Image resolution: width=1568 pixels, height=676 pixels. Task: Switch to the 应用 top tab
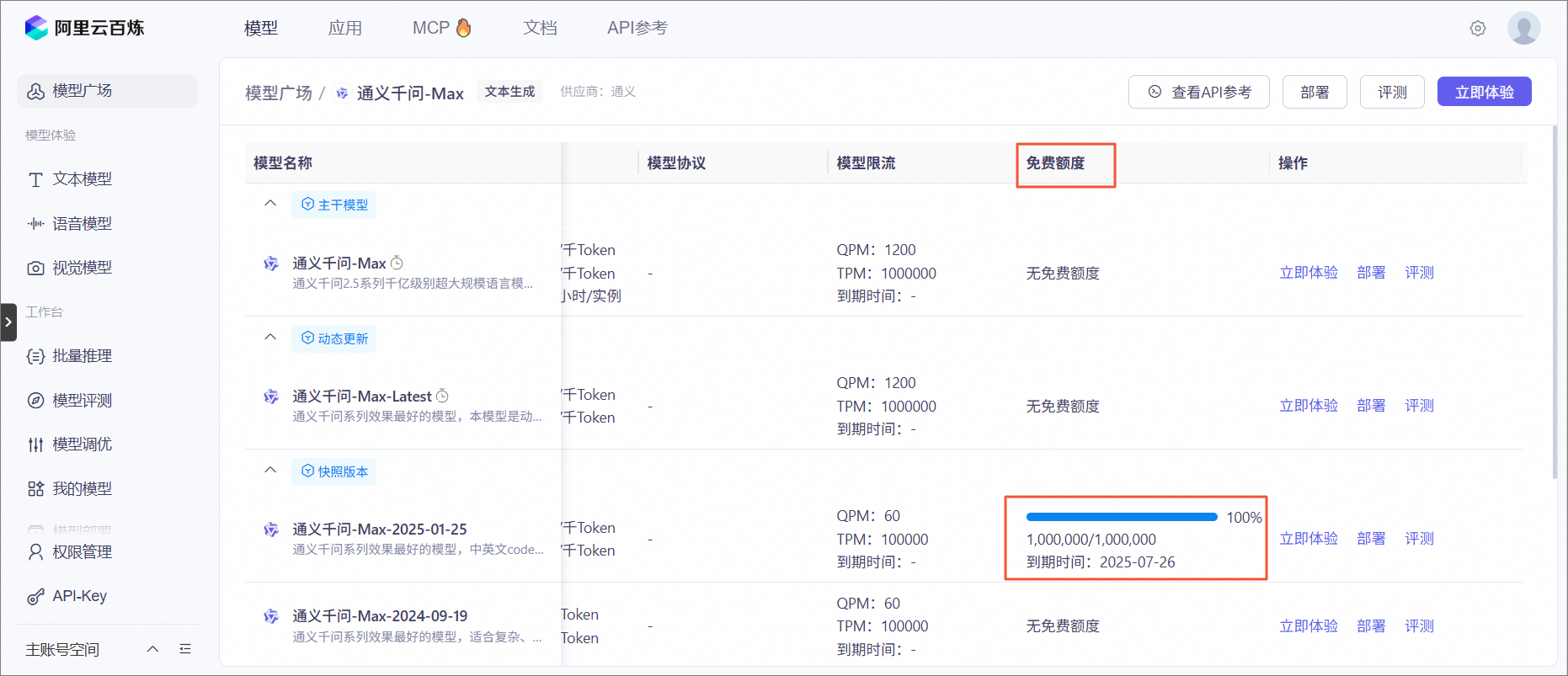(345, 28)
